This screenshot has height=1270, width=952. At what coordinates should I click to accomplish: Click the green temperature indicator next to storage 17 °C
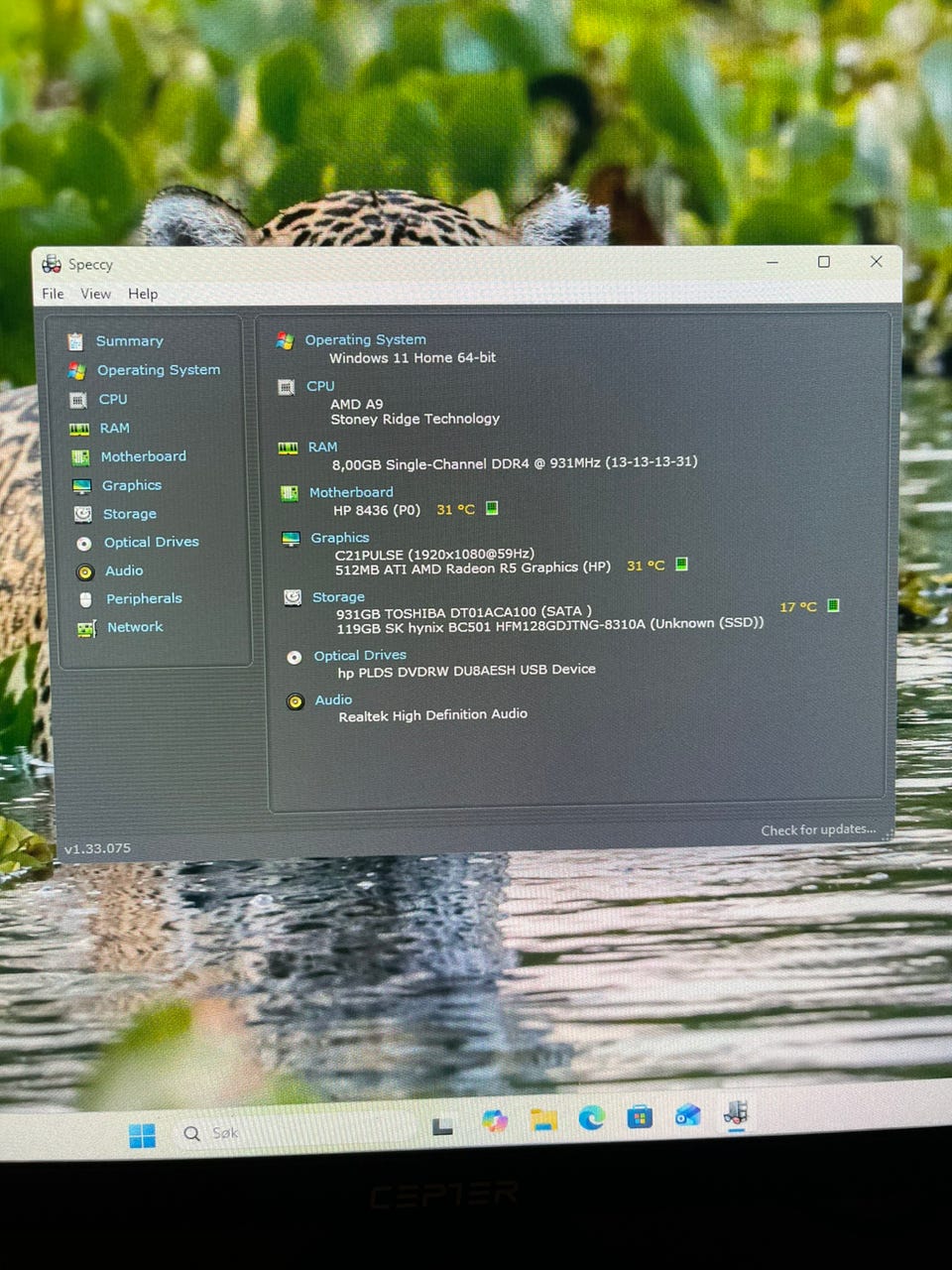833,605
